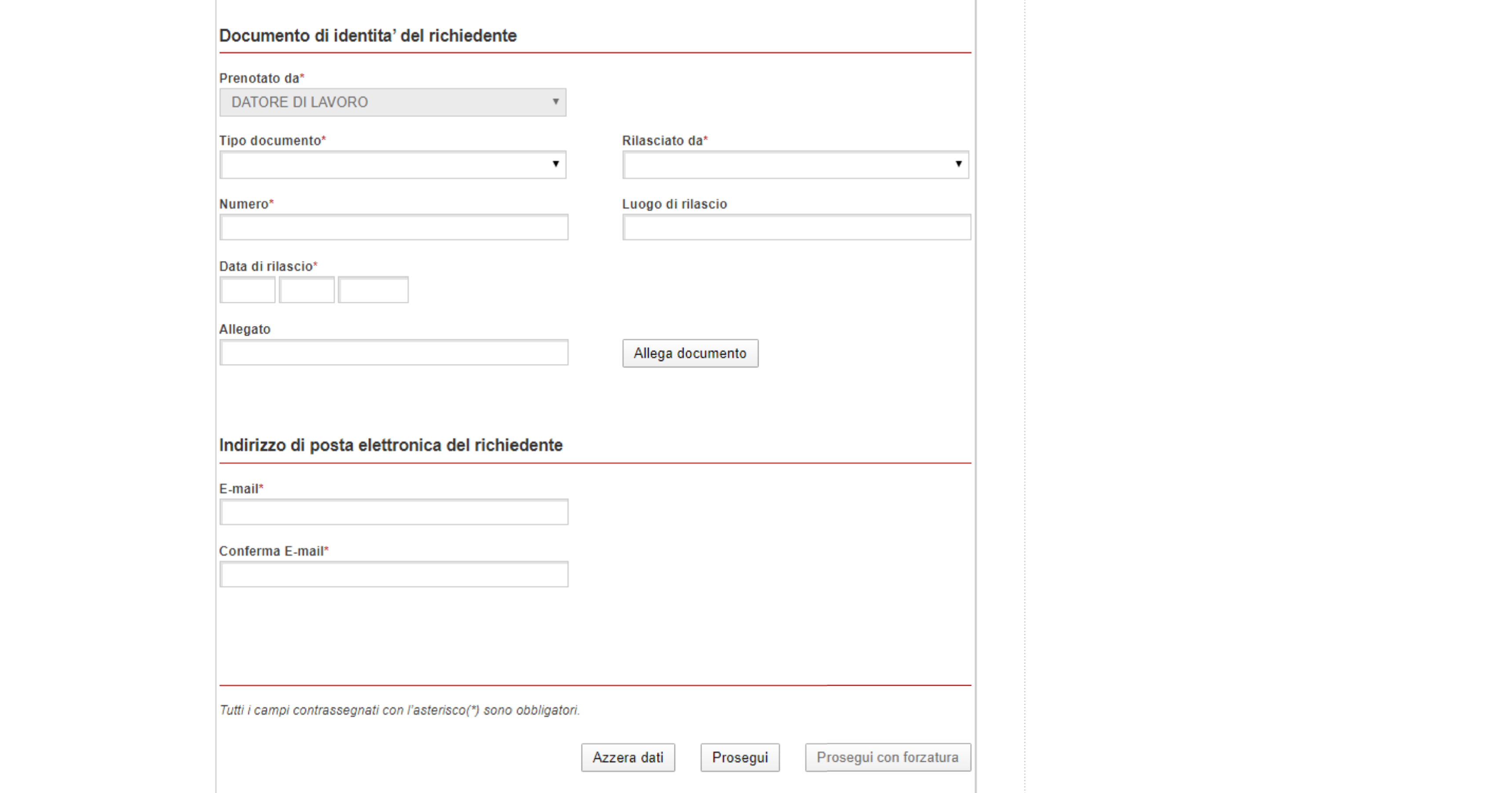This screenshot has width=1512, height=793.
Task: Open the Tipo documento dropdown
Action: [393, 165]
